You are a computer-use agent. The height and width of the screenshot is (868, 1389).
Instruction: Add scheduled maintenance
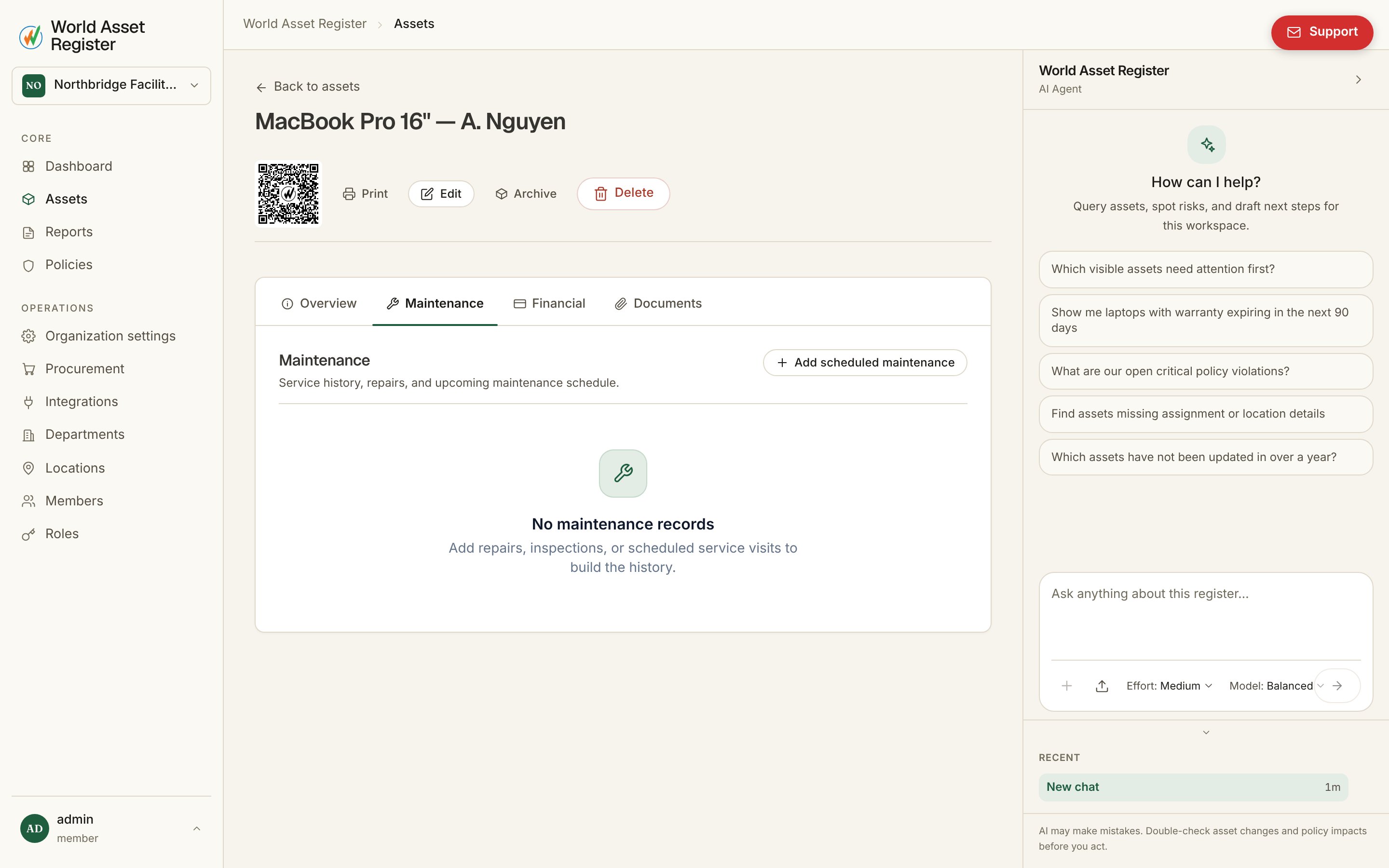point(865,363)
